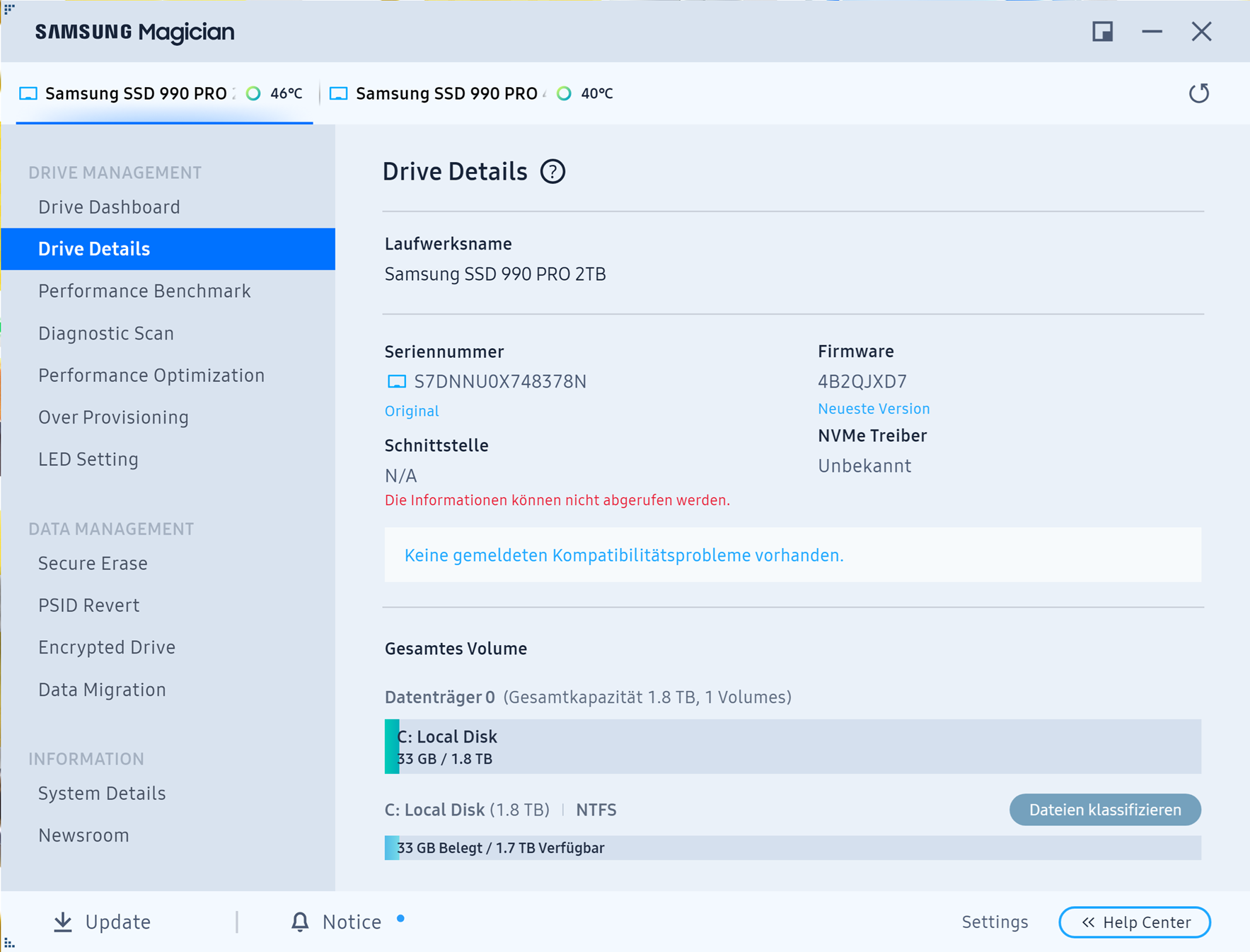
Task: Go to Over Provisioning
Action: tap(113, 417)
